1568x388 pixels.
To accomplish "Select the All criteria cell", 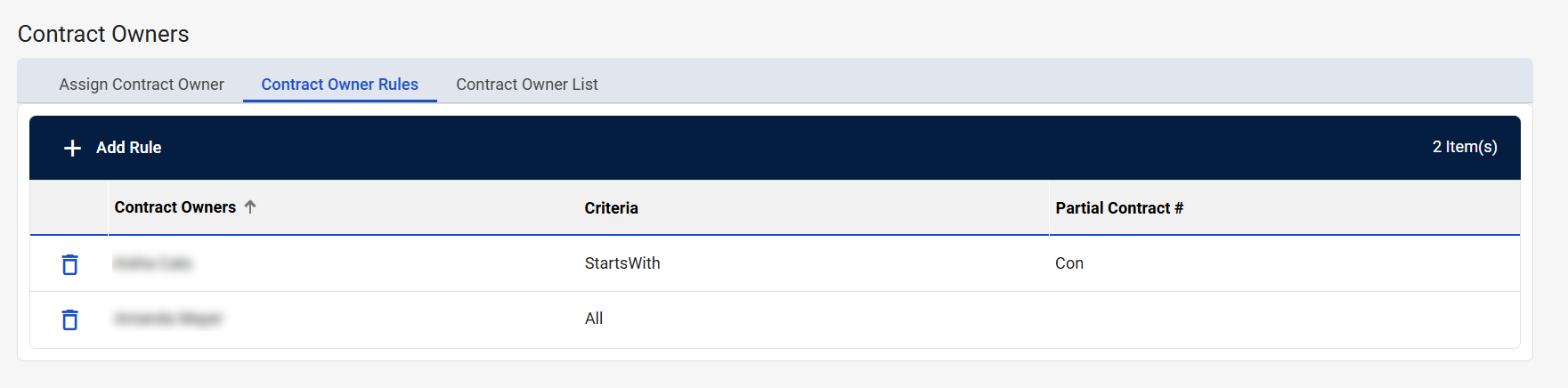I will pyautogui.click(x=594, y=319).
